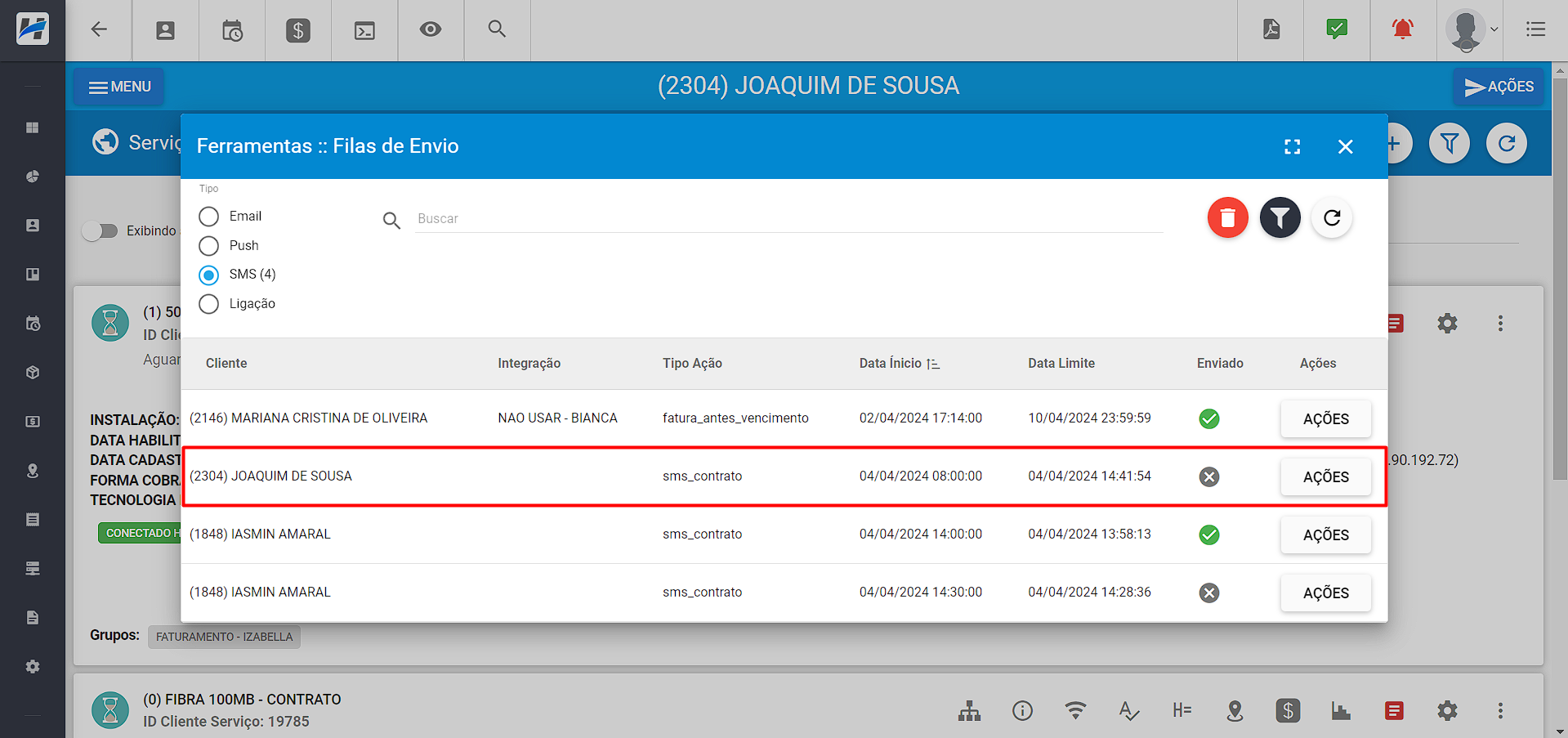Open AÇÕES for Mariana Cristina de Oliveira
Viewport: 1568px width, 738px height.
pos(1325,419)
